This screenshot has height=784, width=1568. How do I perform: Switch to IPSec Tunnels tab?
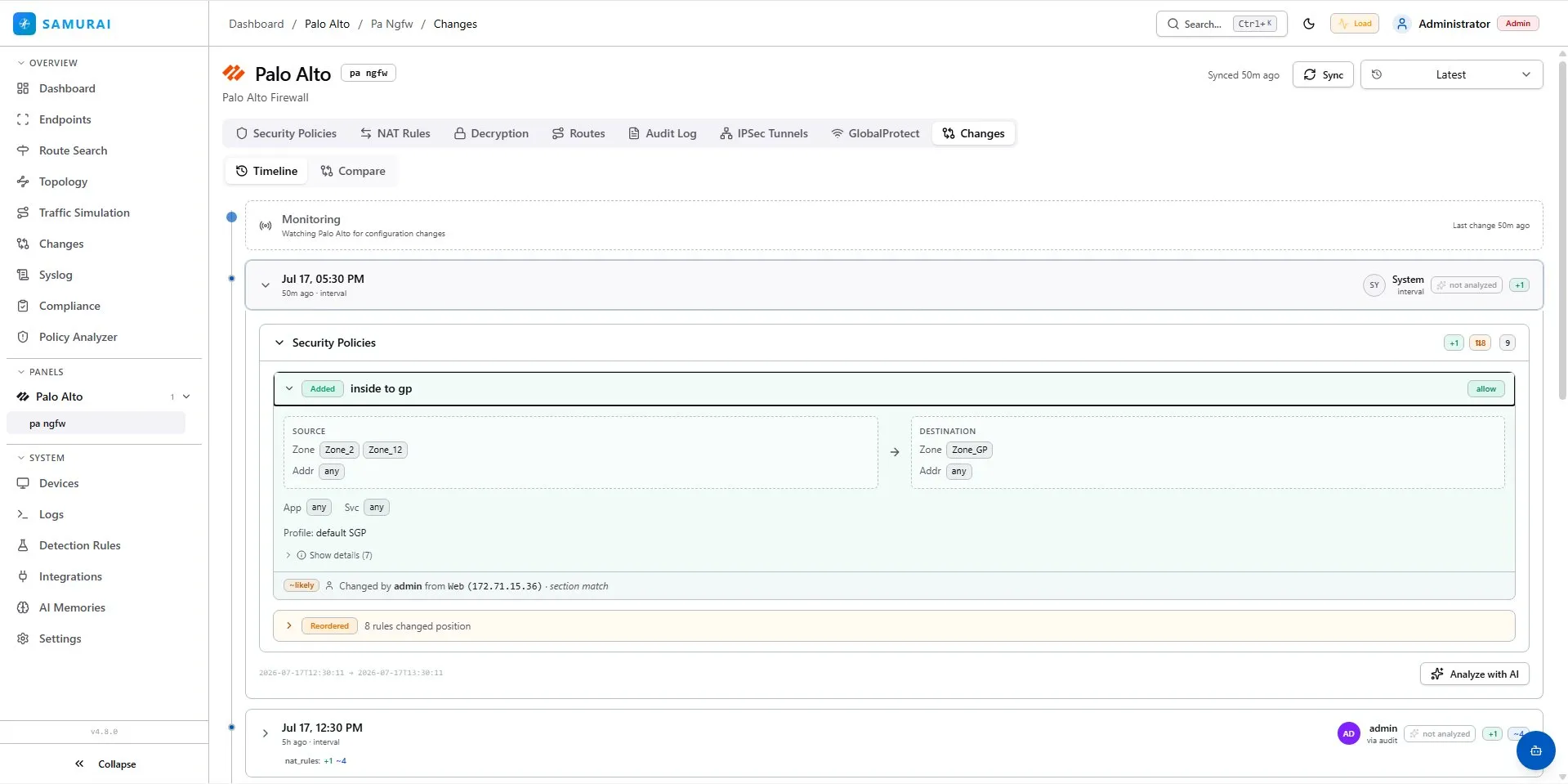(764, 133)
